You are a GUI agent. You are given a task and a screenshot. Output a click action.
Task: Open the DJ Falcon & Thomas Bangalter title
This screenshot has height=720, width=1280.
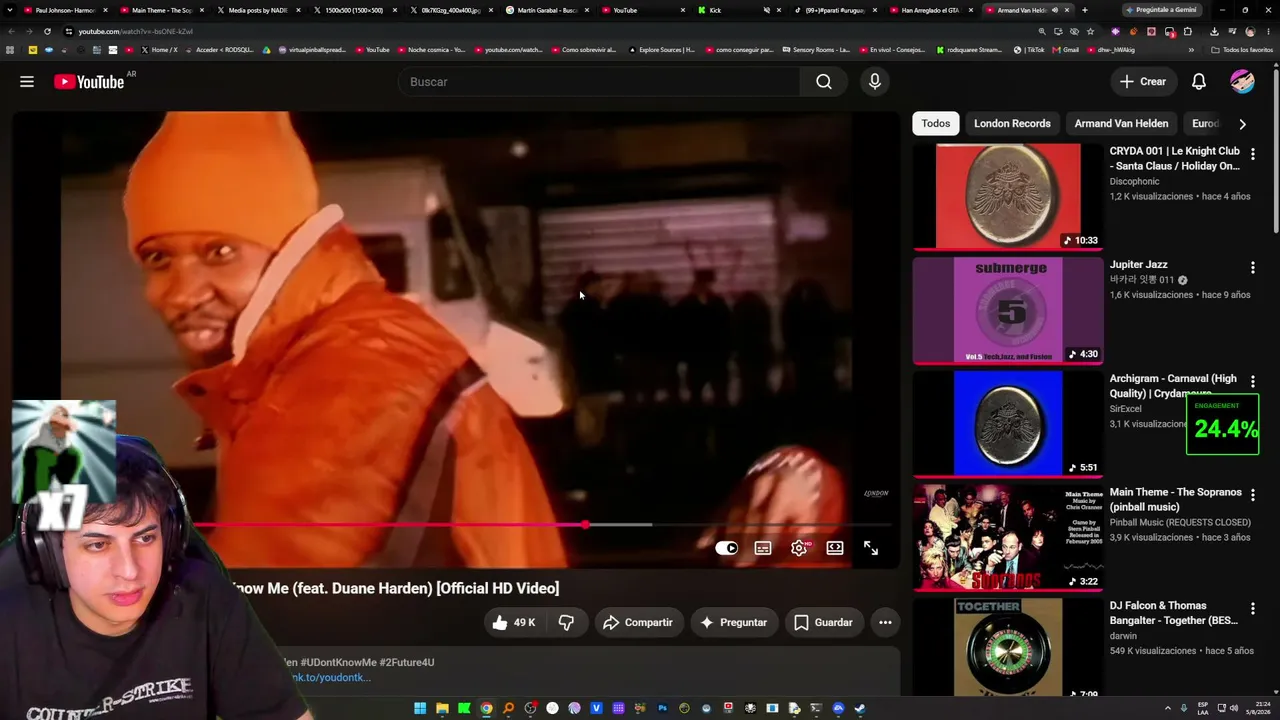click(1173, 613)
